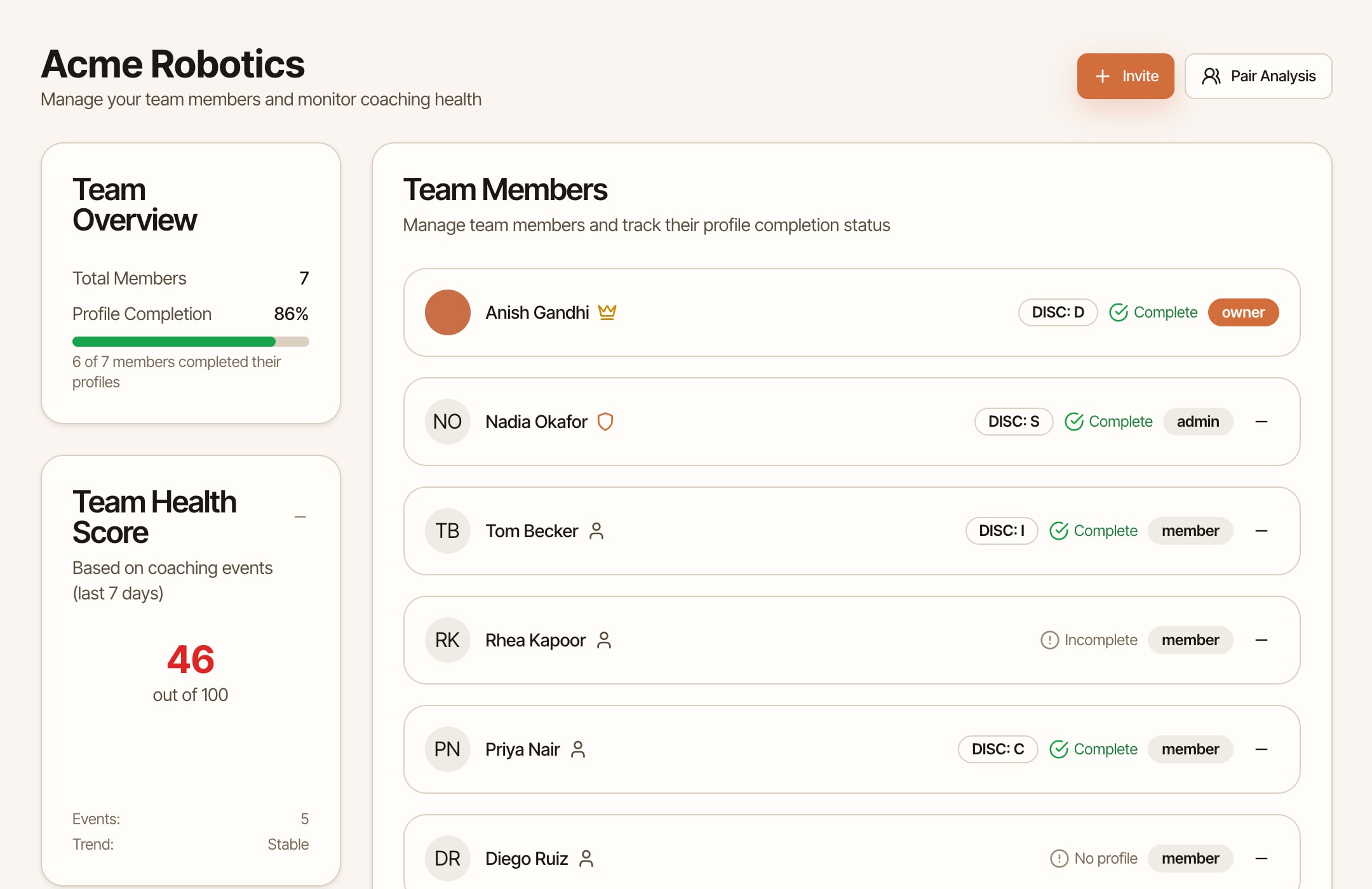The width and height of the screenshot is (1372, 889).
Task: Click the green checkmark icon in Anish Gandhi's row
Action: pyautogui.click(x=1119, y=312)
